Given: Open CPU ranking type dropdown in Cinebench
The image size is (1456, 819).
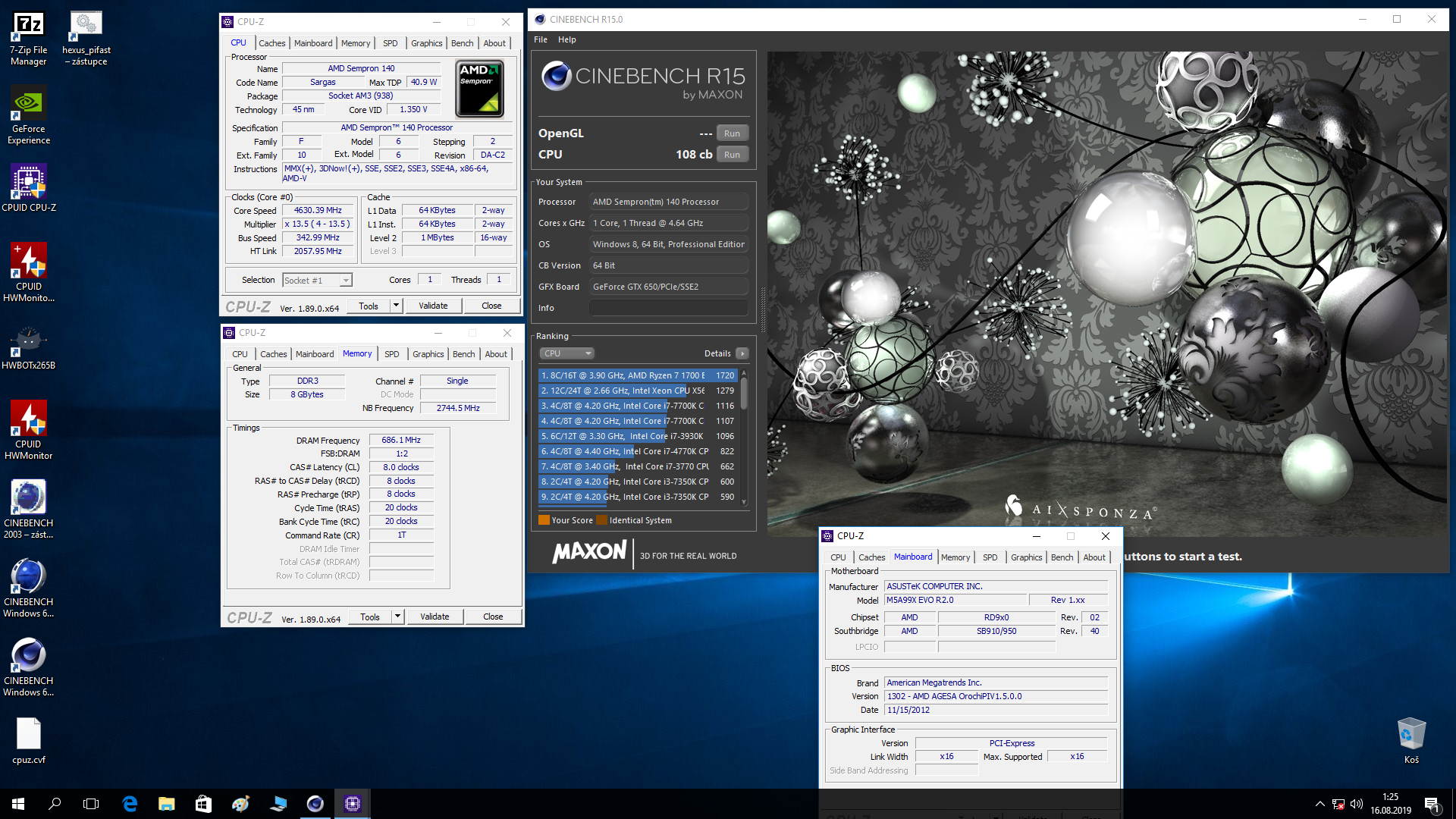Looking at the screenshot, I should [566, 353].
